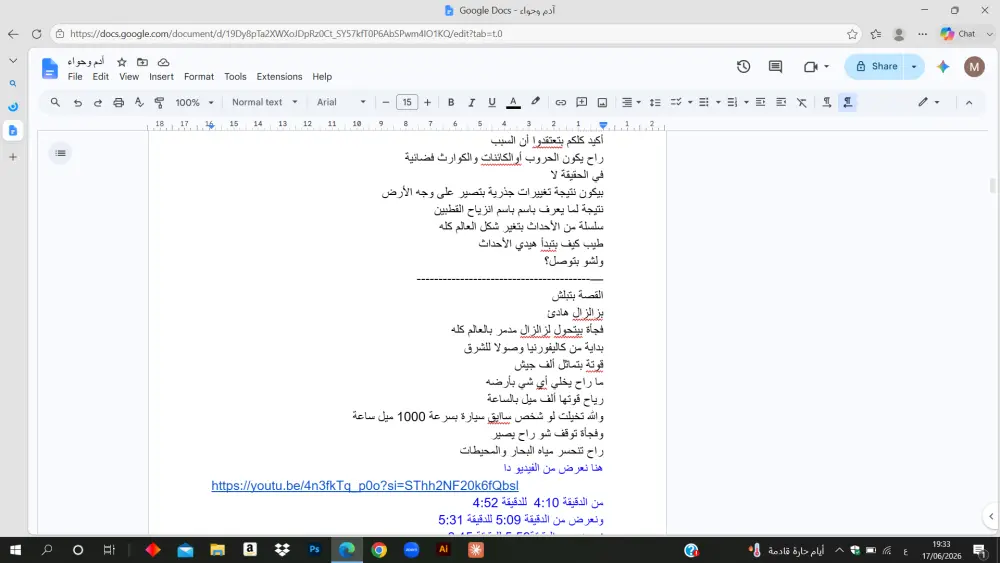Open Chrome from the taskbar
Screen dimensions: 1000x563
tap(379, 550)
